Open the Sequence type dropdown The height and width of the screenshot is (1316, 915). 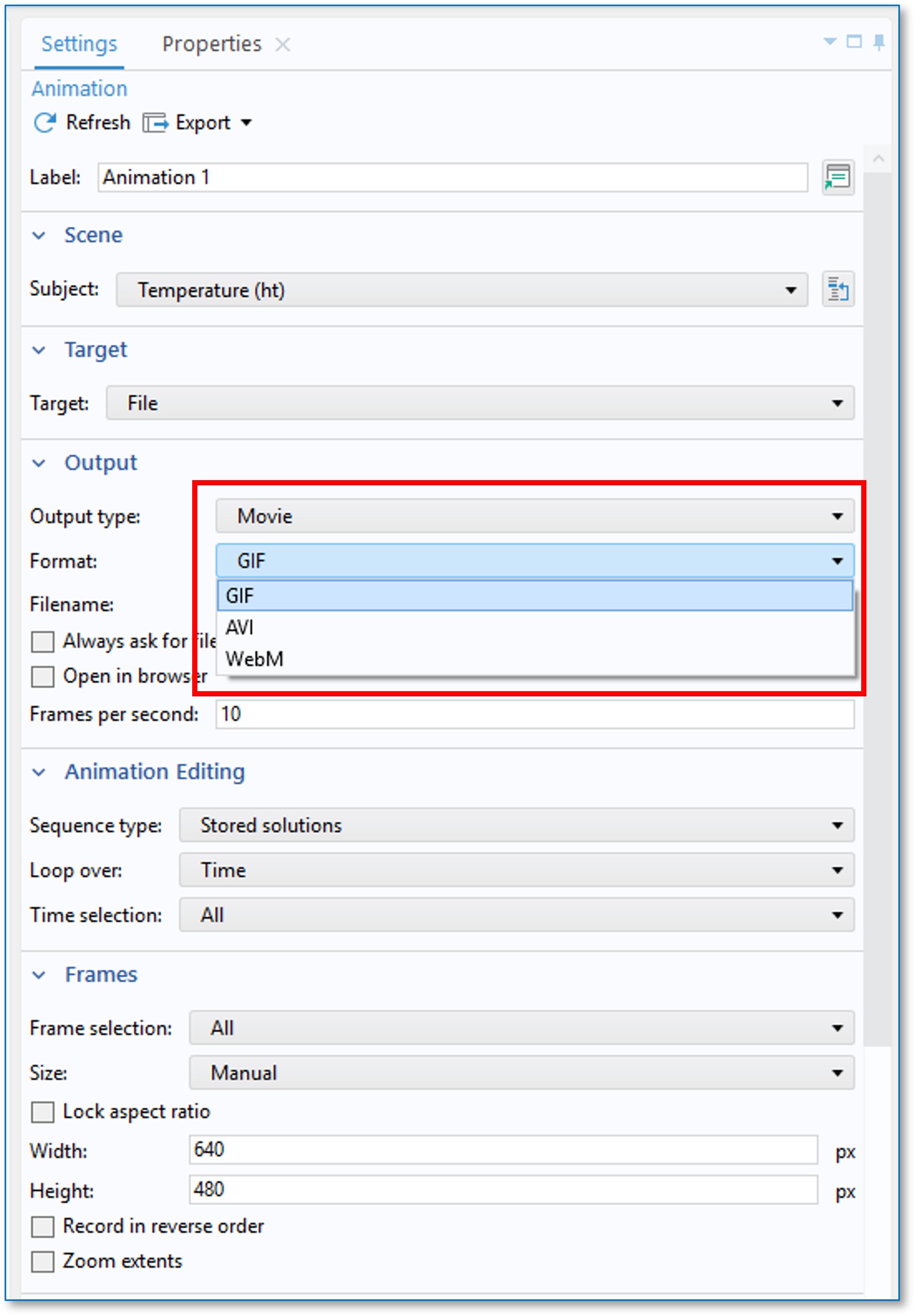[515, 825]
